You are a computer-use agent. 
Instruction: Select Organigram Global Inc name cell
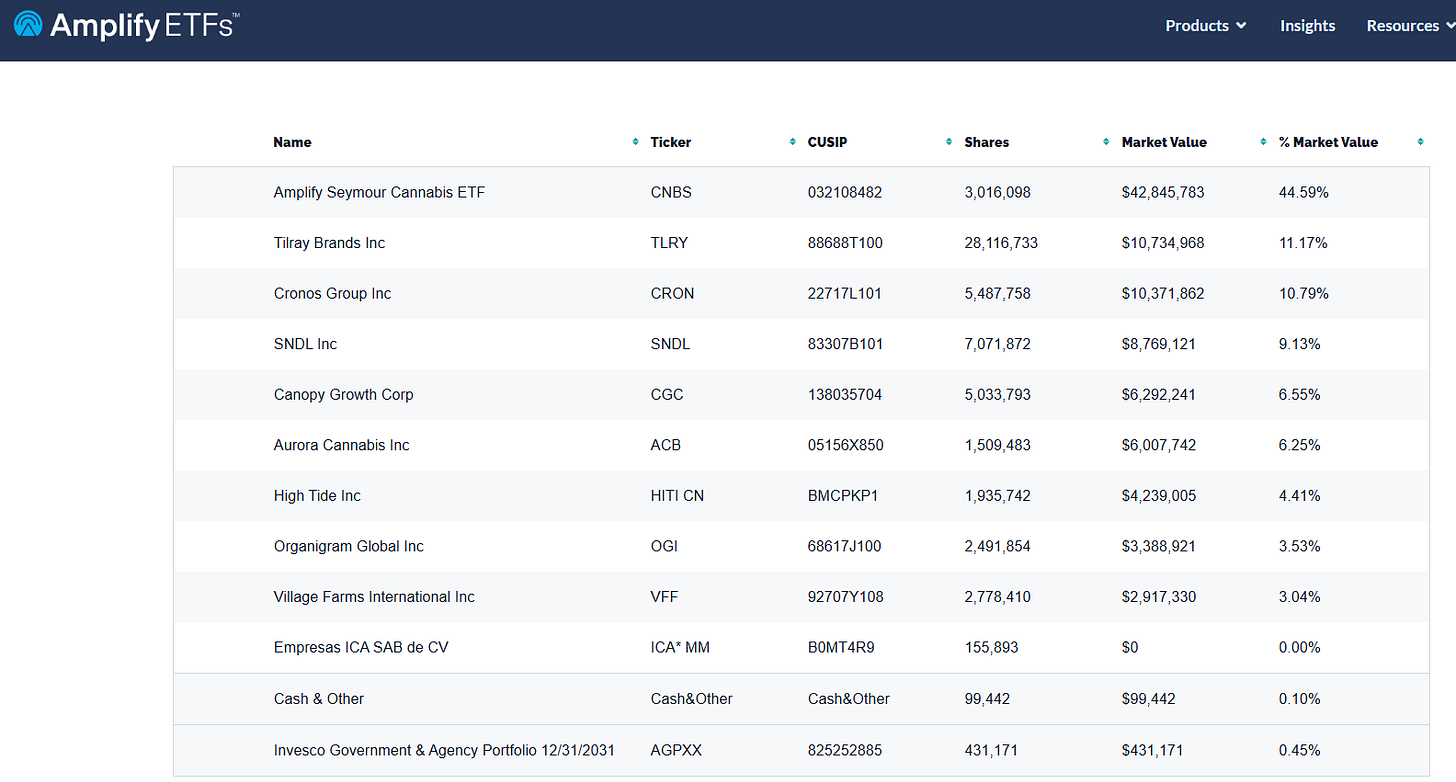[x=348, y=546]
